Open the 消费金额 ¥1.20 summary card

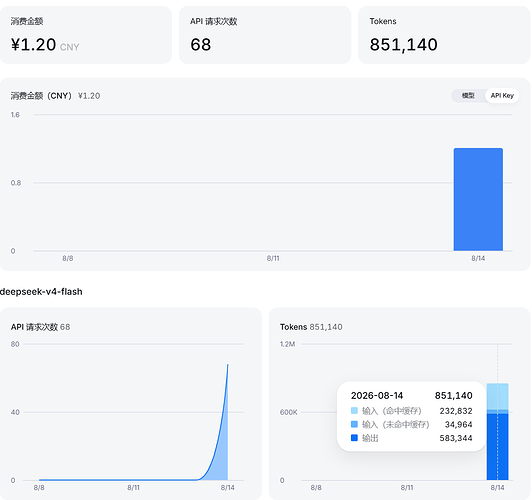point(86,35)
